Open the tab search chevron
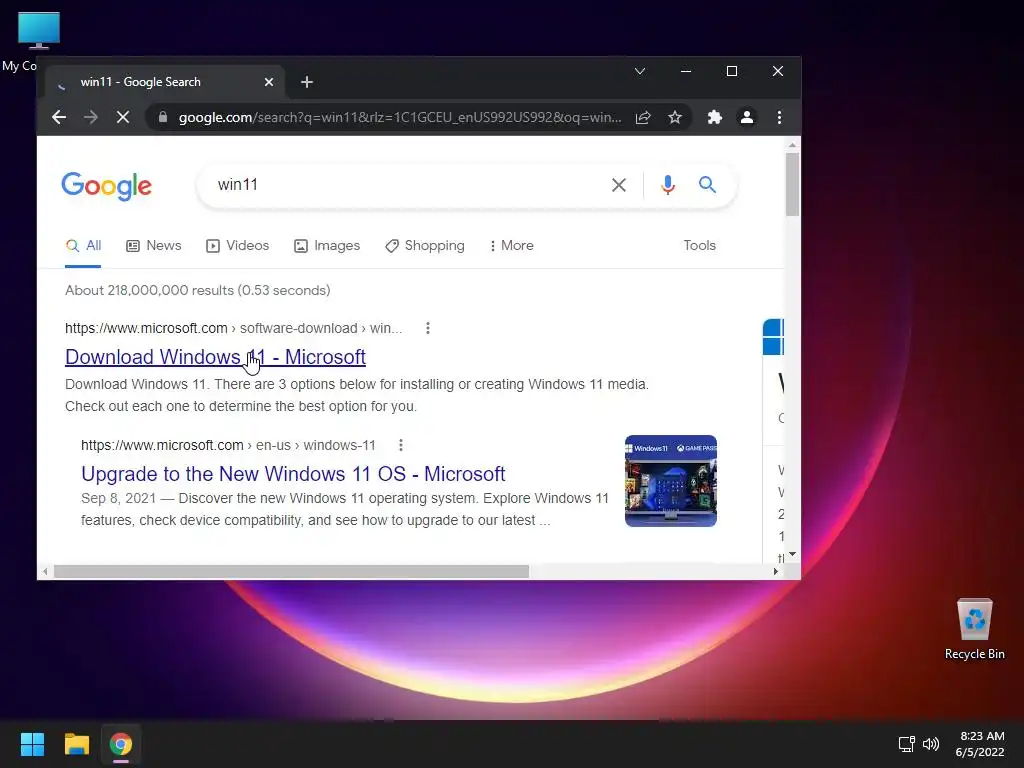This screenshot has width=1024, height=768. coord(640,71)
